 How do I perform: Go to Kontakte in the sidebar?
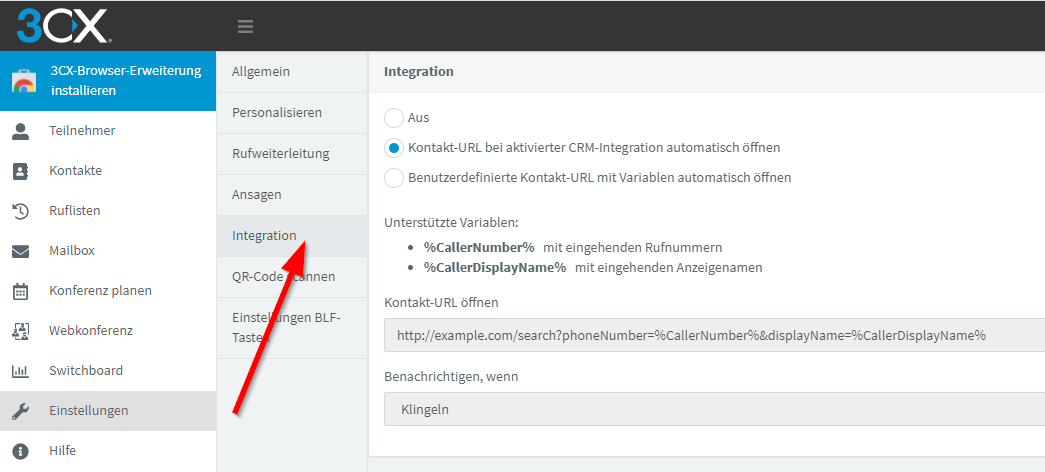[108, 171]
